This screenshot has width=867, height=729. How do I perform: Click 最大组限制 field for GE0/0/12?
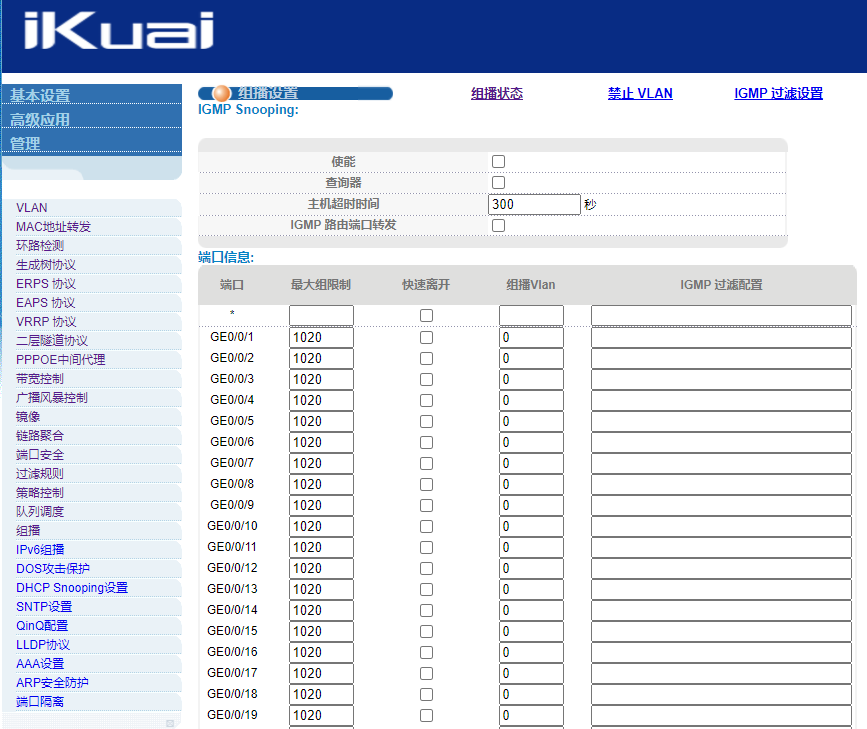321,569
